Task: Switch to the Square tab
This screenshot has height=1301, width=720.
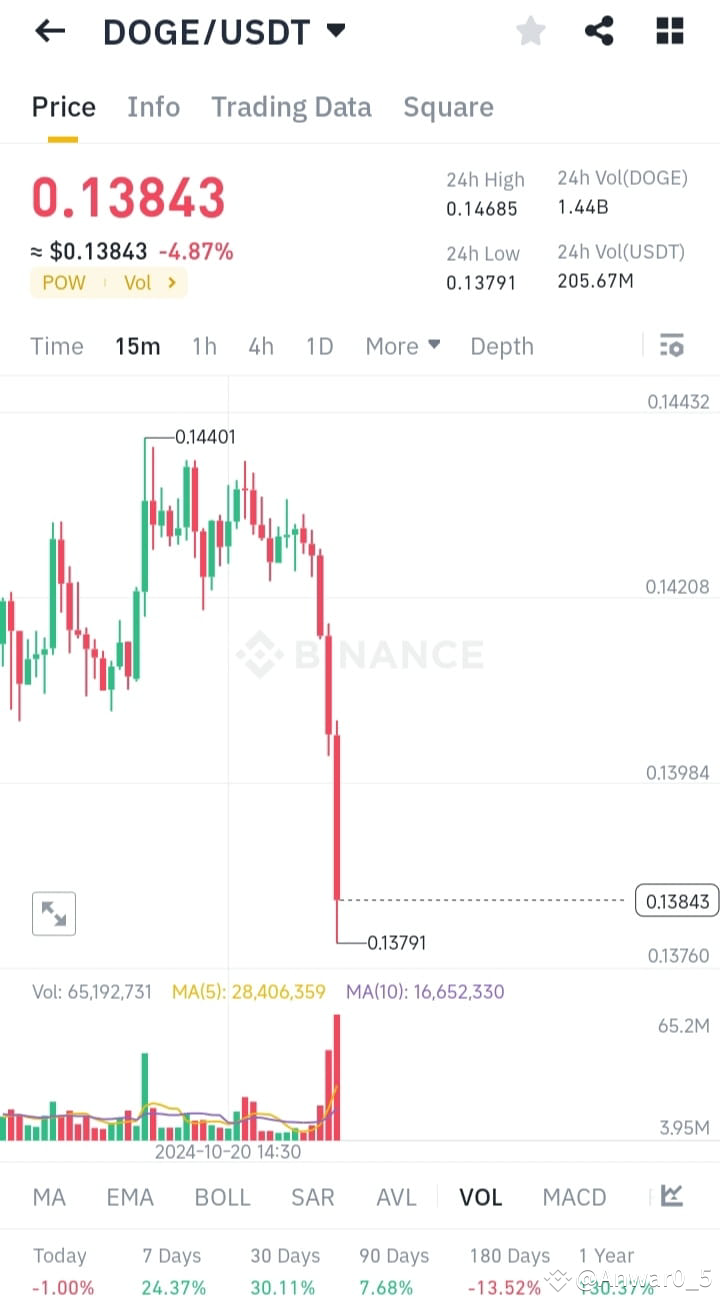Action: pos(448,107)
